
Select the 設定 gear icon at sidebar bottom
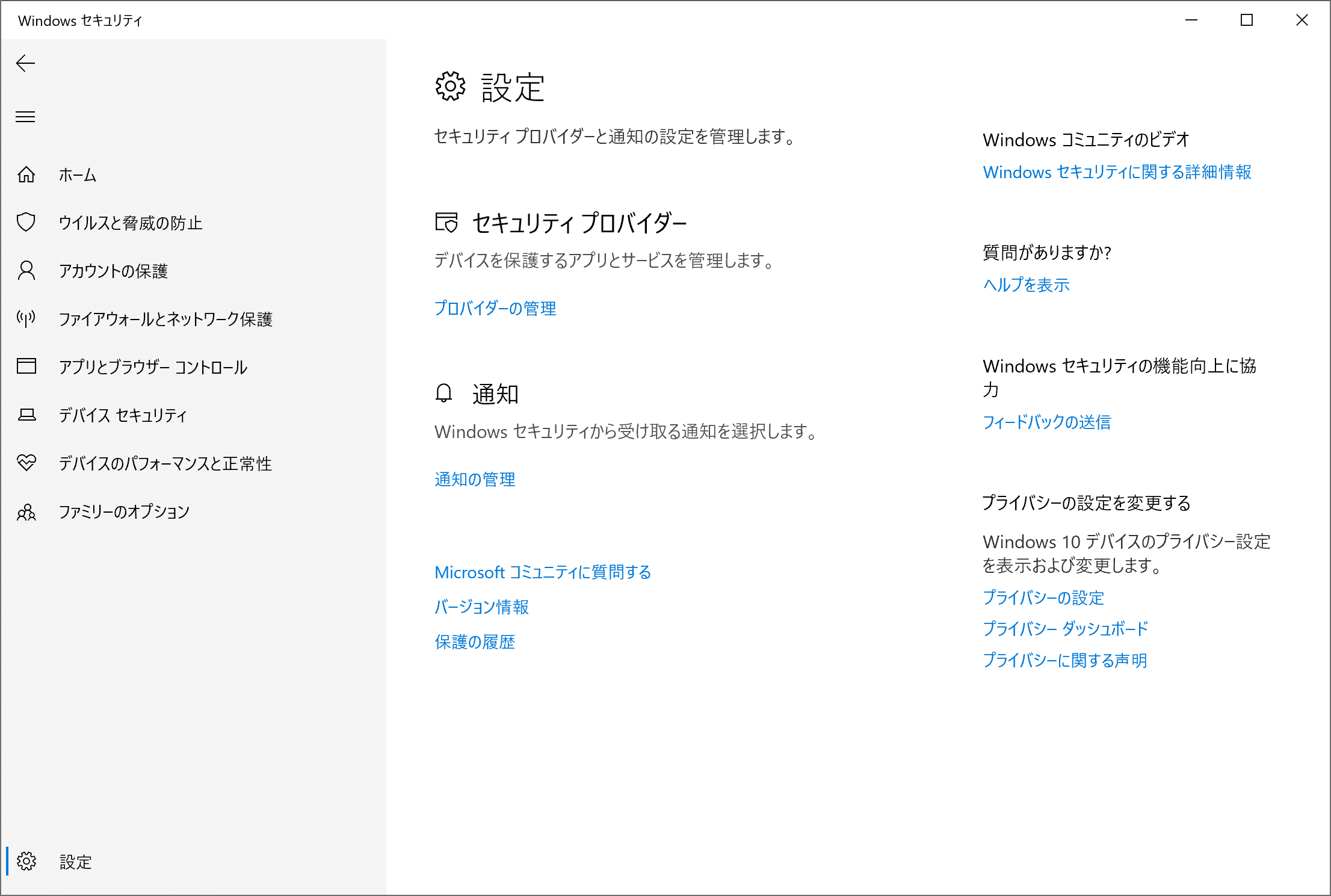pos(28,862)
